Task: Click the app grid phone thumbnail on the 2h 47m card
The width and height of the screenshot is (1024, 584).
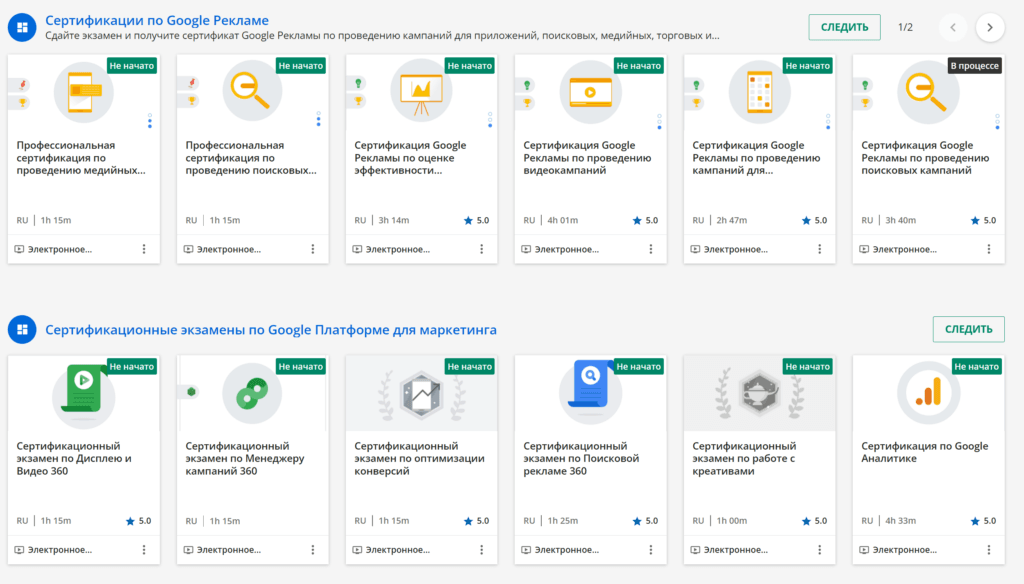Action: point(760,92)
